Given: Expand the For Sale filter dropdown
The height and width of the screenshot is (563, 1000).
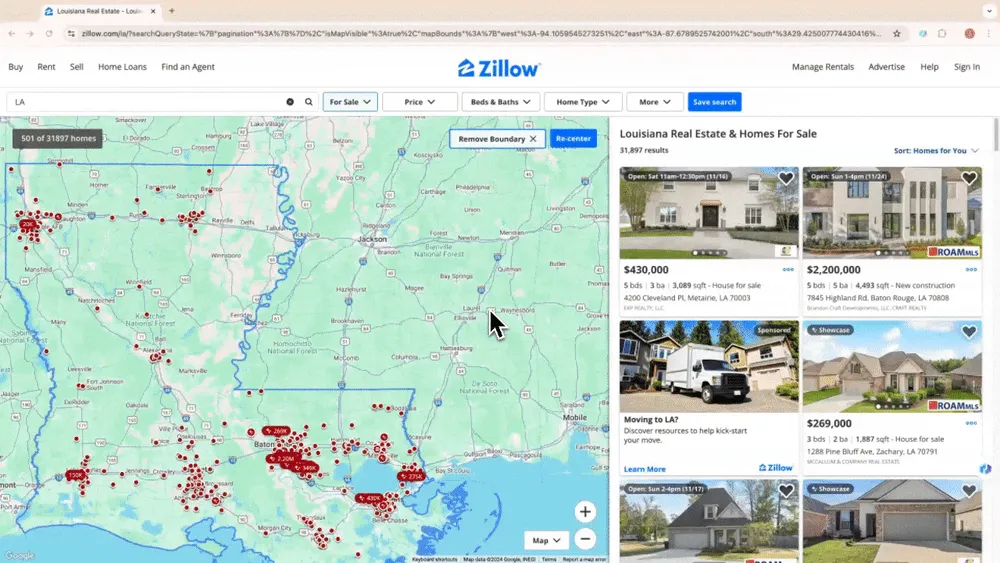Looking at the screenshot, I should pos(350,102).
